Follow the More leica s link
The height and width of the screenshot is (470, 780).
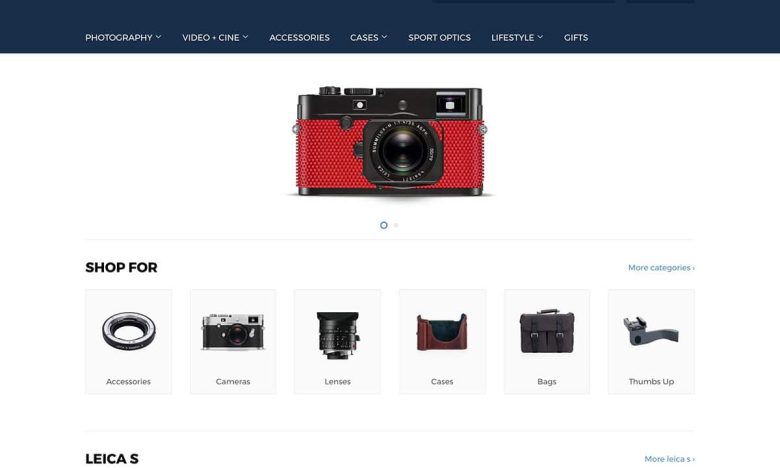pos(670,459)
